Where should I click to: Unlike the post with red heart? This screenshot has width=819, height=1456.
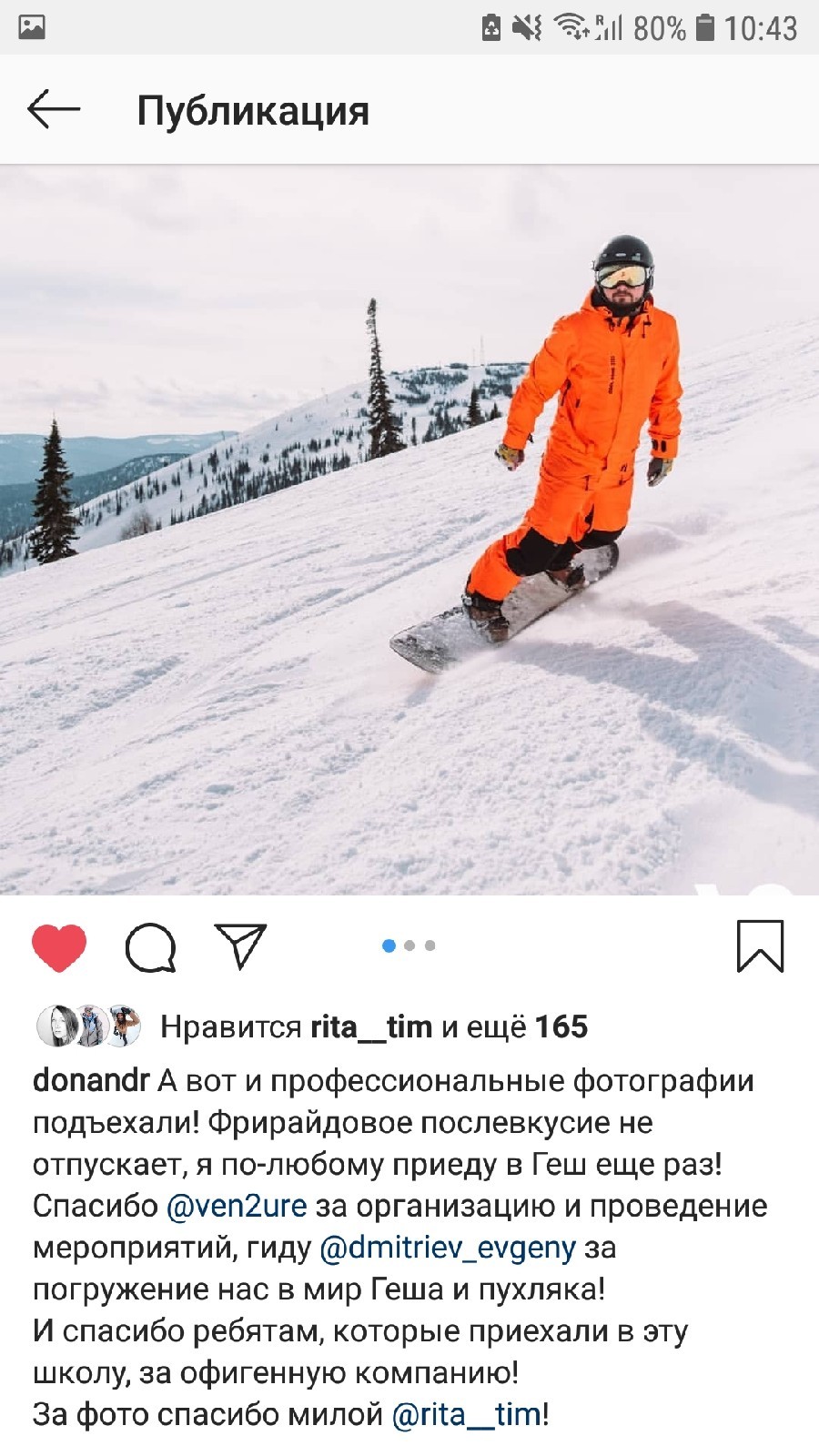coord(59,947)
